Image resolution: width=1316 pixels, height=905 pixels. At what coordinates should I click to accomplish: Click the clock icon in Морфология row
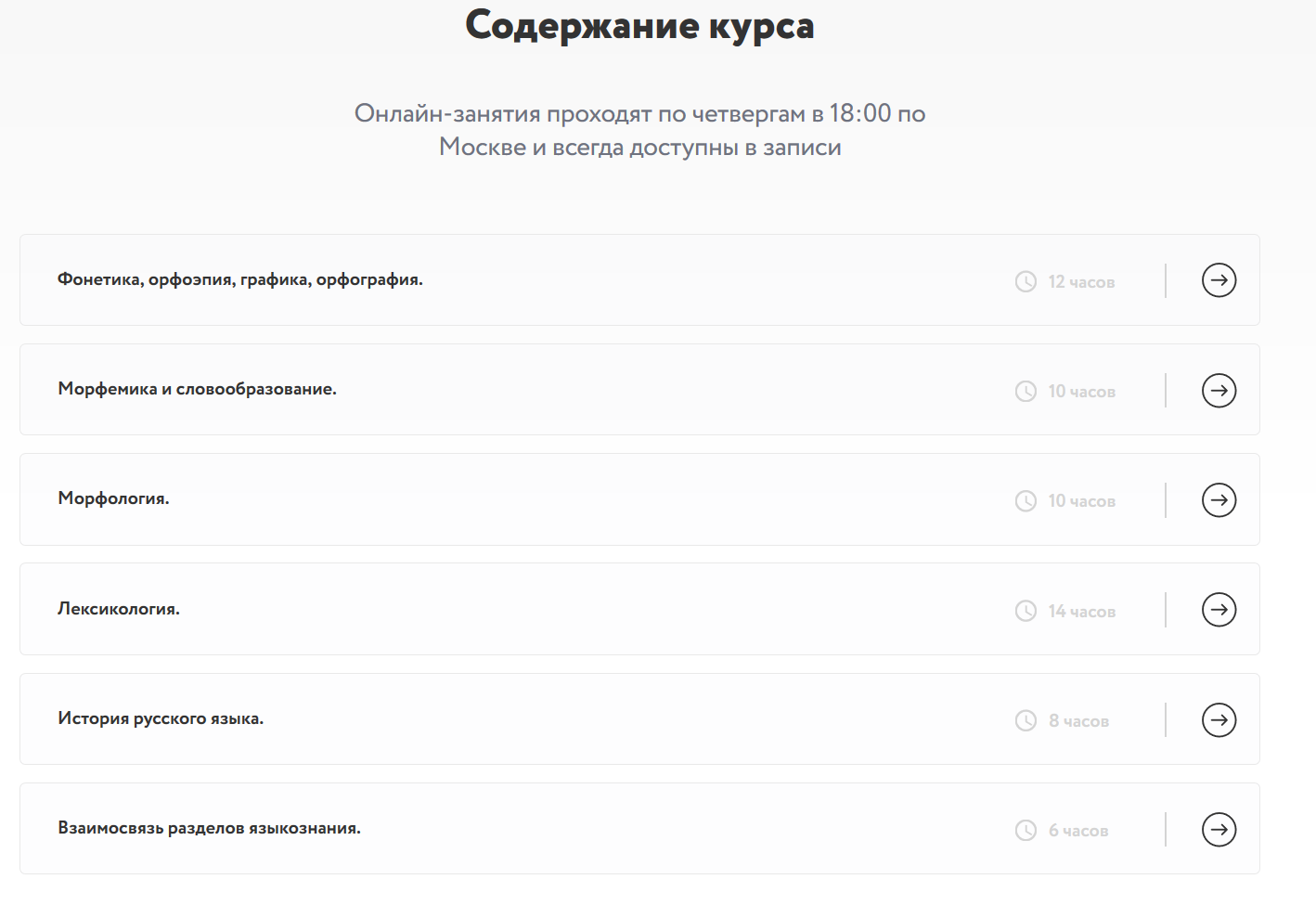tap(1026, 501)
